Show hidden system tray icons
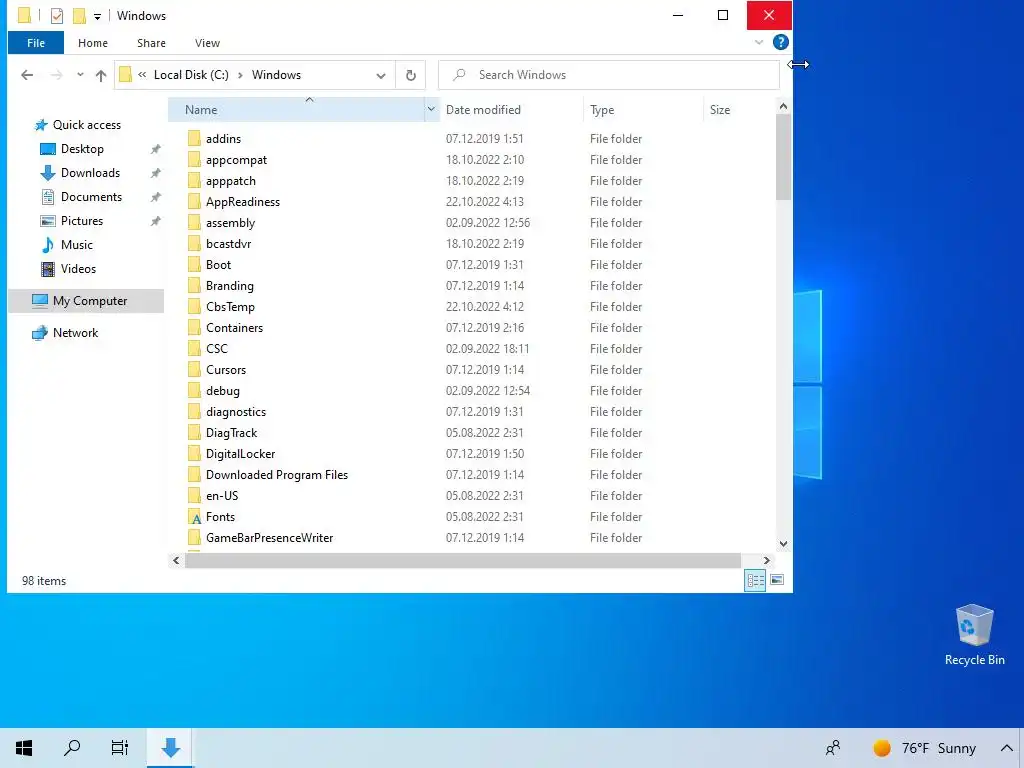Viewport: 1024px width, 768px height. coord(1006,748)
